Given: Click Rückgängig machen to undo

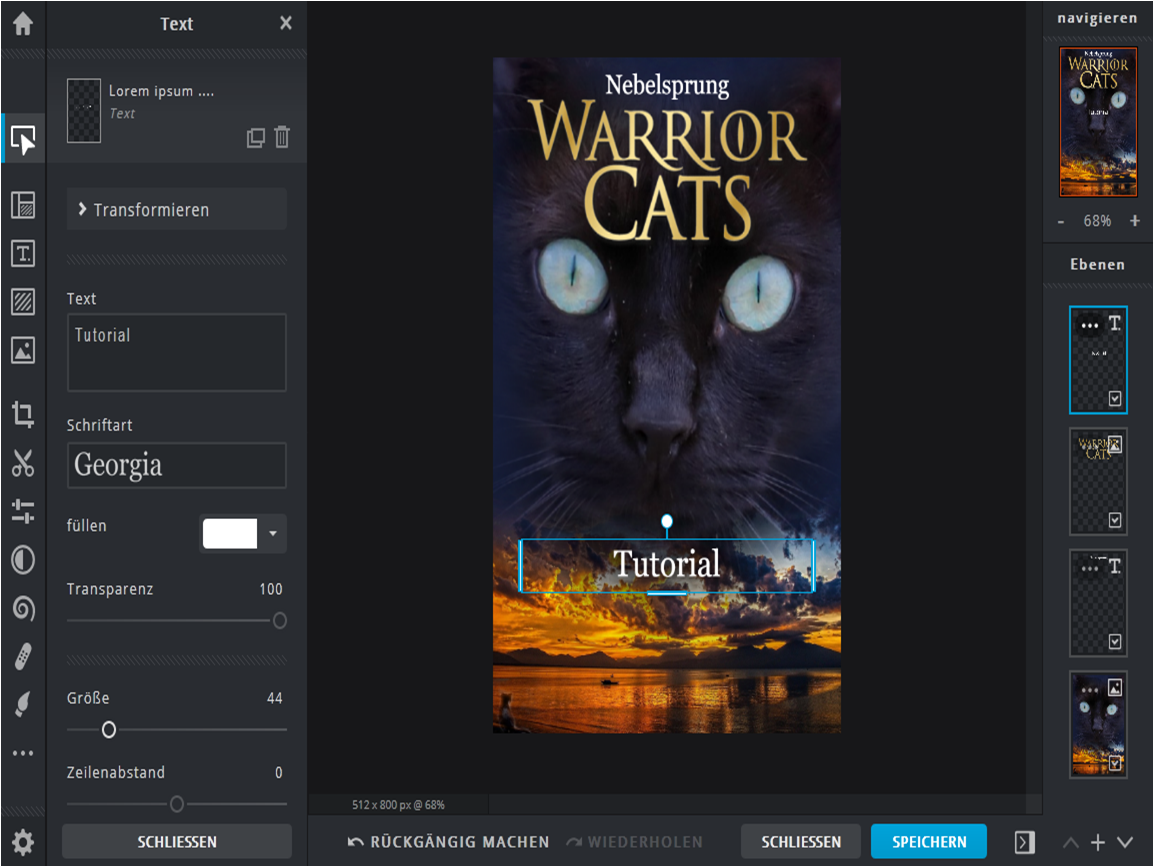Looking at the screenshot, I should tap(448, 842).
